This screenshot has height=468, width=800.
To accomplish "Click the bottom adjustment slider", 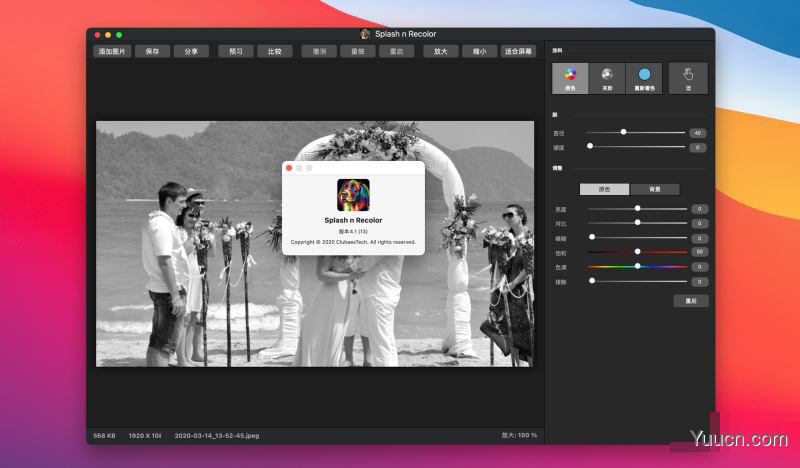I will 637,281.
